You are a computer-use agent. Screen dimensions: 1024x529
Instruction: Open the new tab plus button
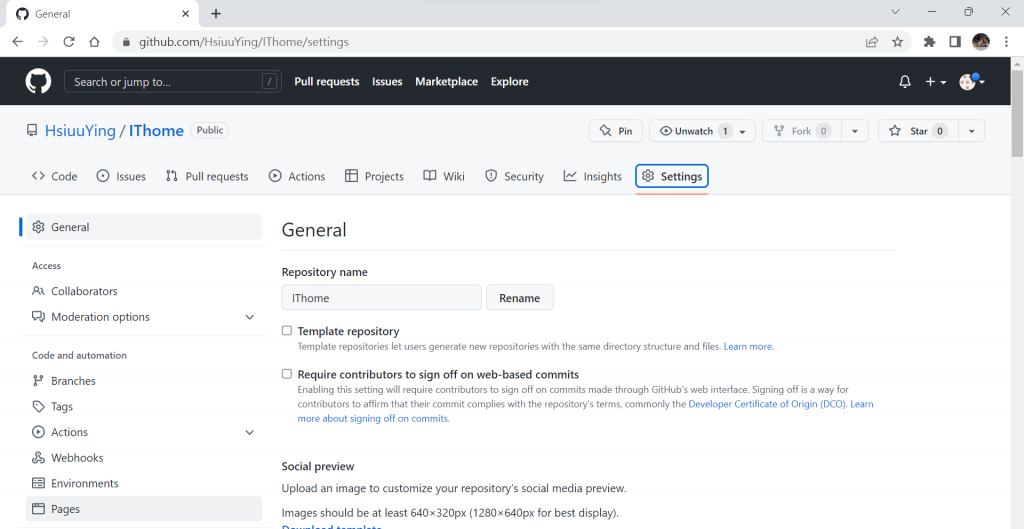click(x=216, y=14)
